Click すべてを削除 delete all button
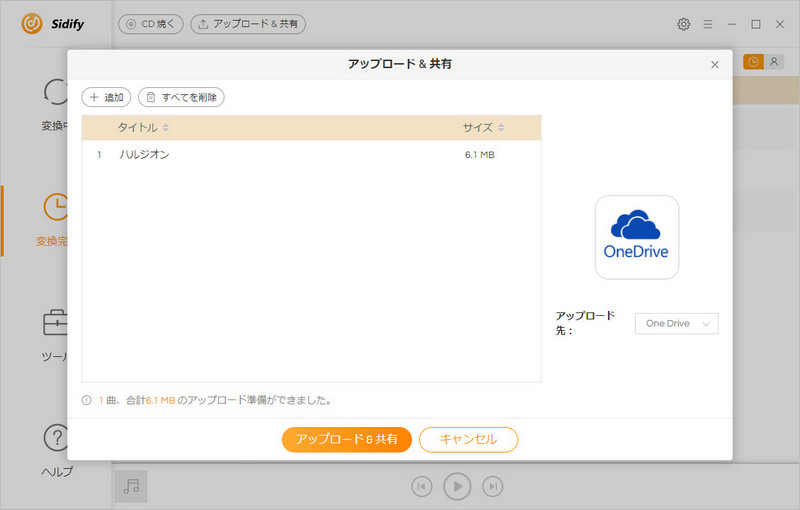The width and height of the screenshot is (800, 510). click(x=181, y=97)
